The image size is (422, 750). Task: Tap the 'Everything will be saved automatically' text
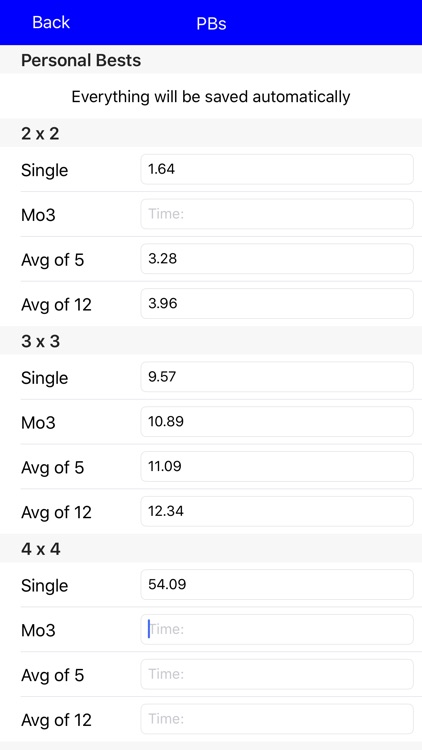coord(211,97)
